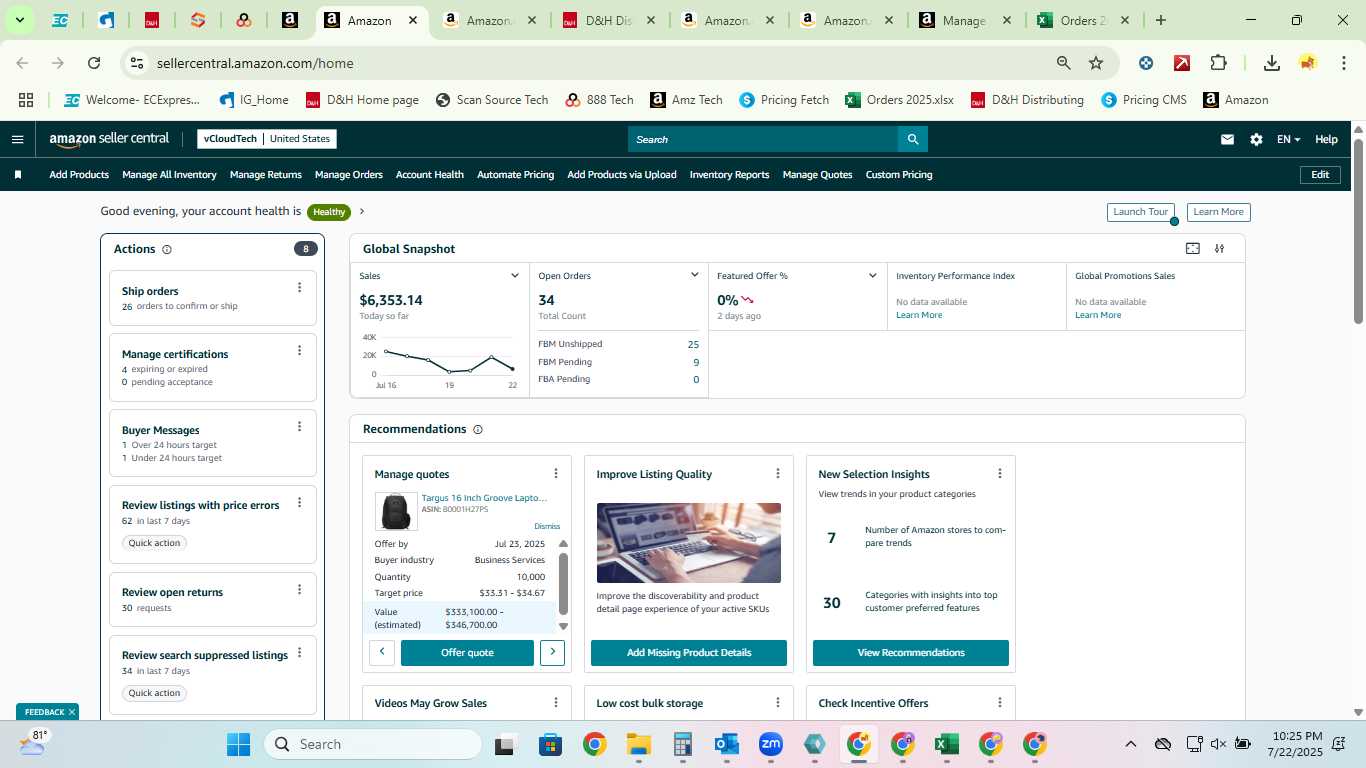1366x768 pixels.
Task: Open Ship orders three-dot menu
Action: coord(299,288)
